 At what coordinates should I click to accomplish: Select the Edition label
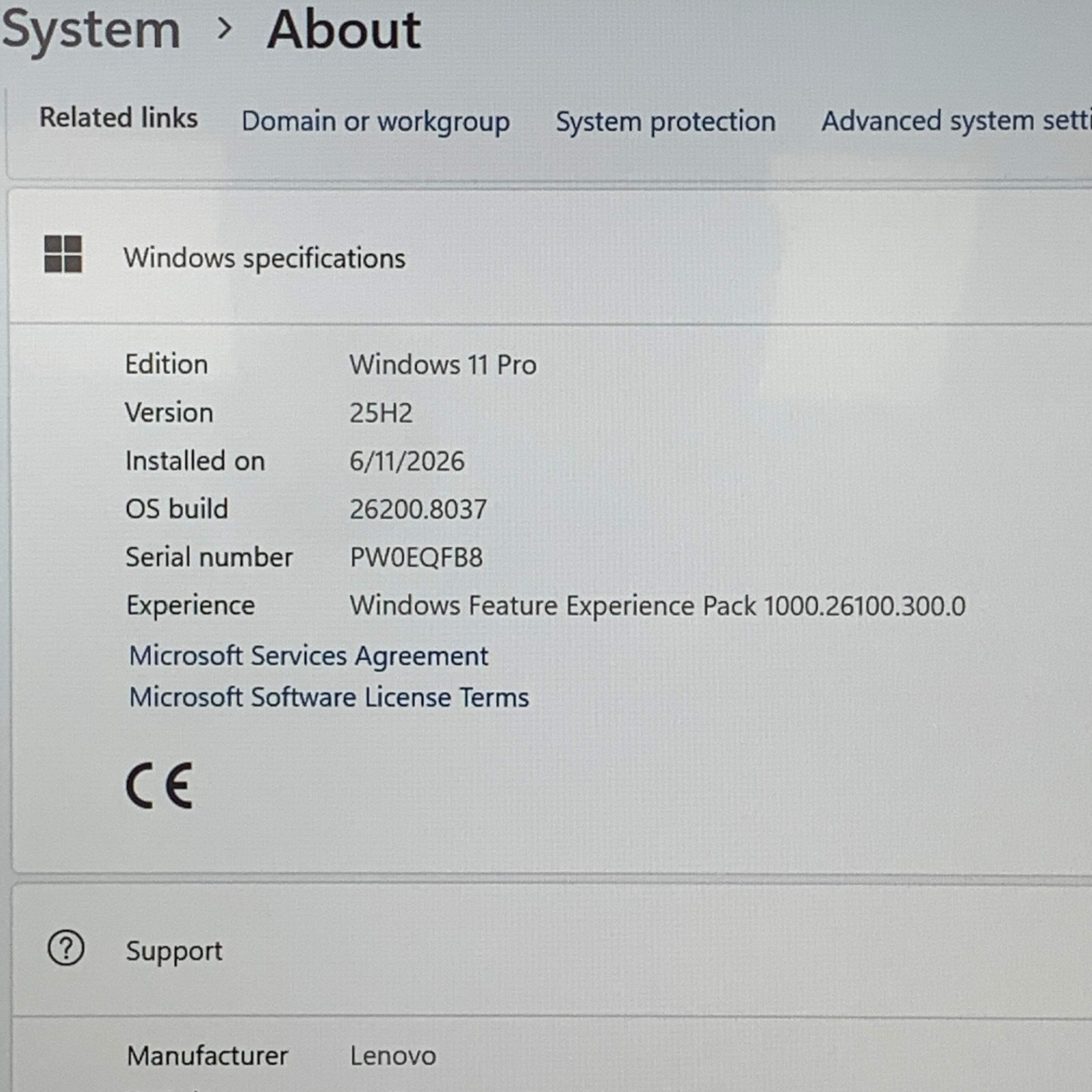pos(167,364)
